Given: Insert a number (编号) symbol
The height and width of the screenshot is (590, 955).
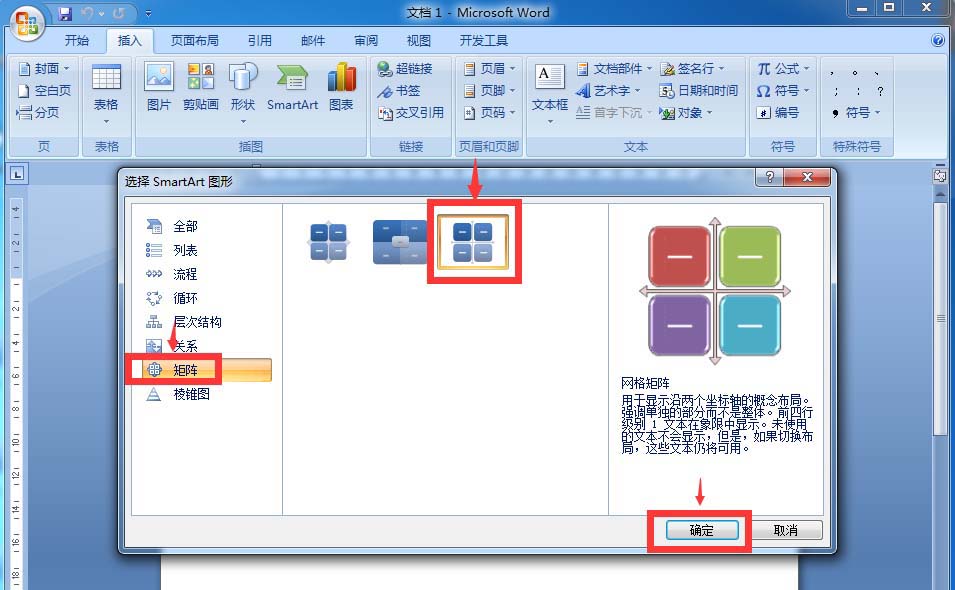Looking at the screenshot, I should click(777, 113).
